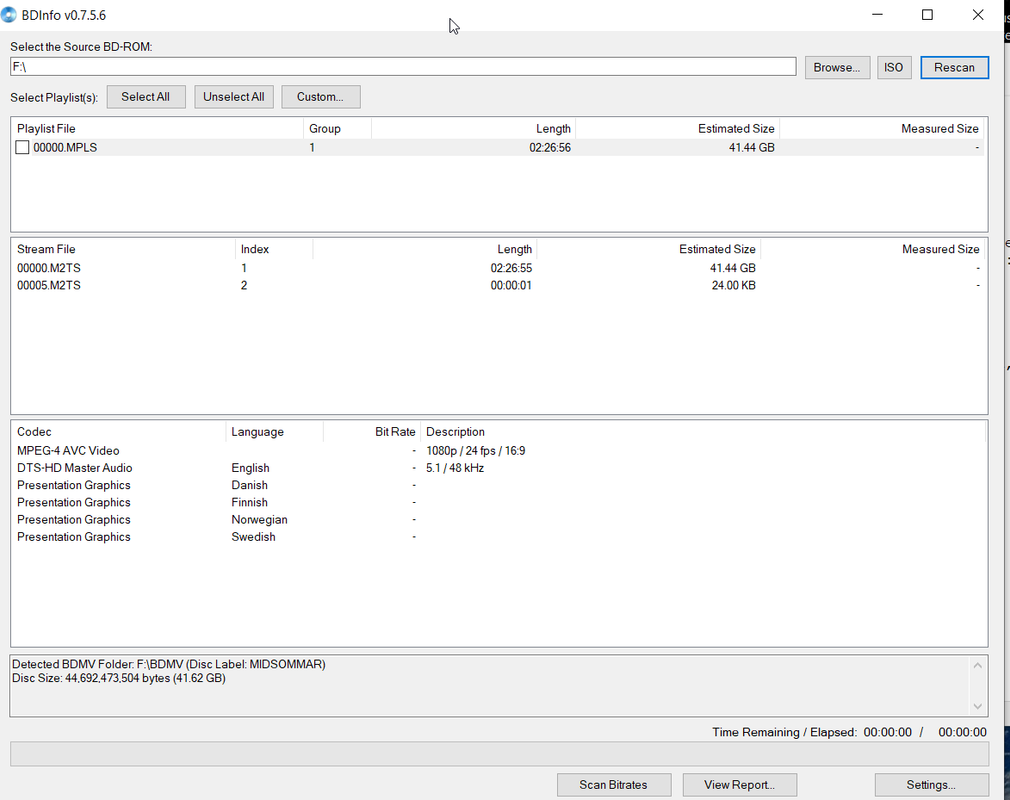Open Settings... dialog
The height and width of the screenshot is (800, 1010).
click(931, 785)
